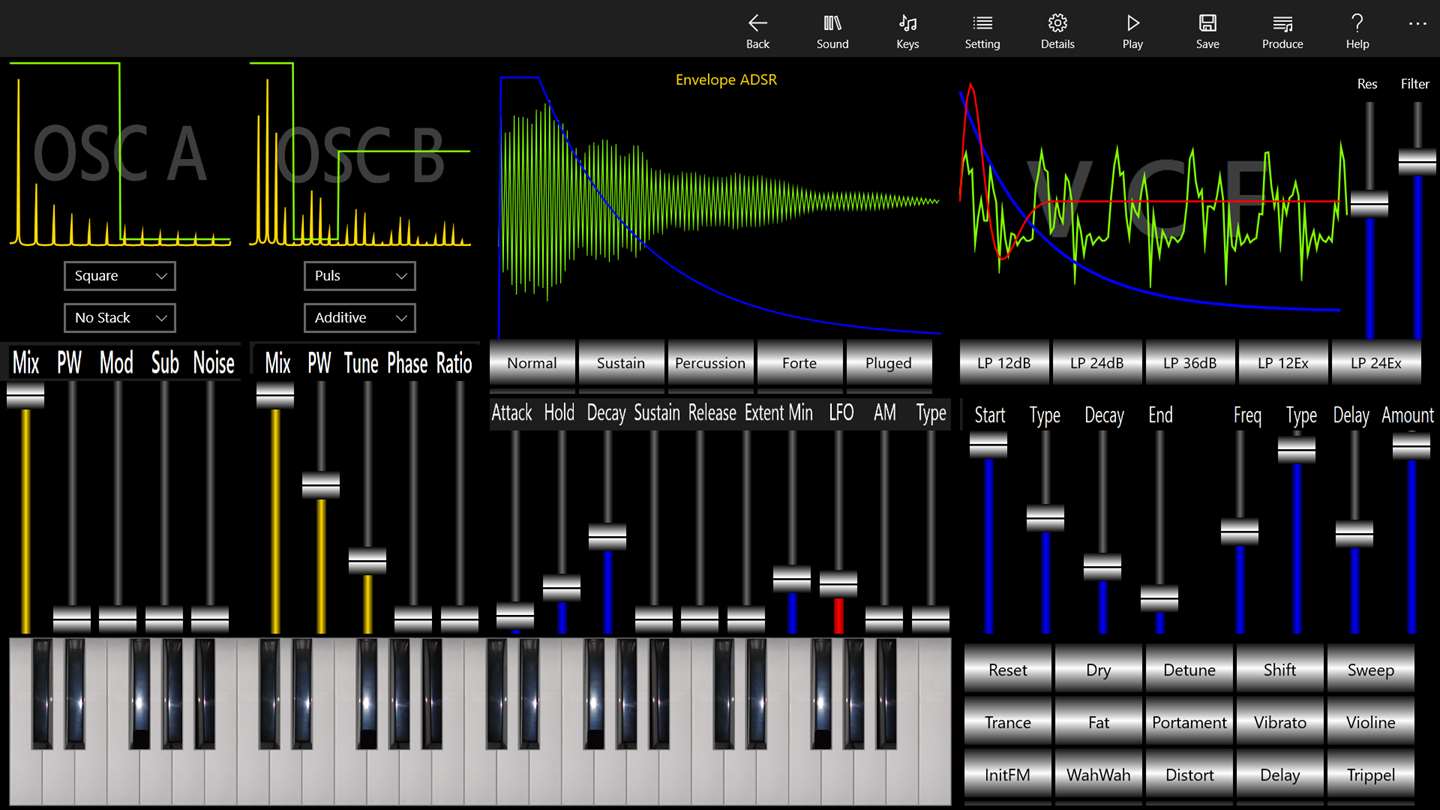Select the Sustain envelope mode
The height and width of the screenshot is (810, 1440).
[x=620, y=363]
